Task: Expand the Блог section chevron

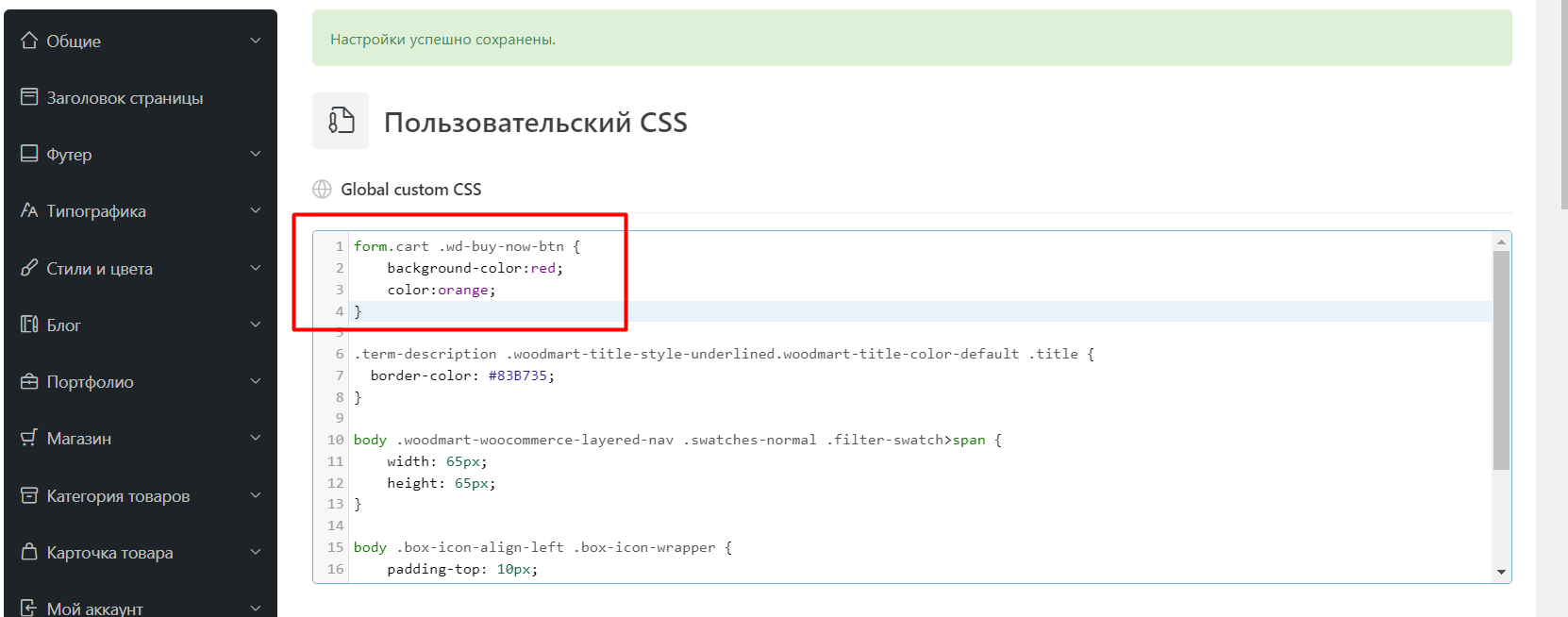Action: click(256, 325)
